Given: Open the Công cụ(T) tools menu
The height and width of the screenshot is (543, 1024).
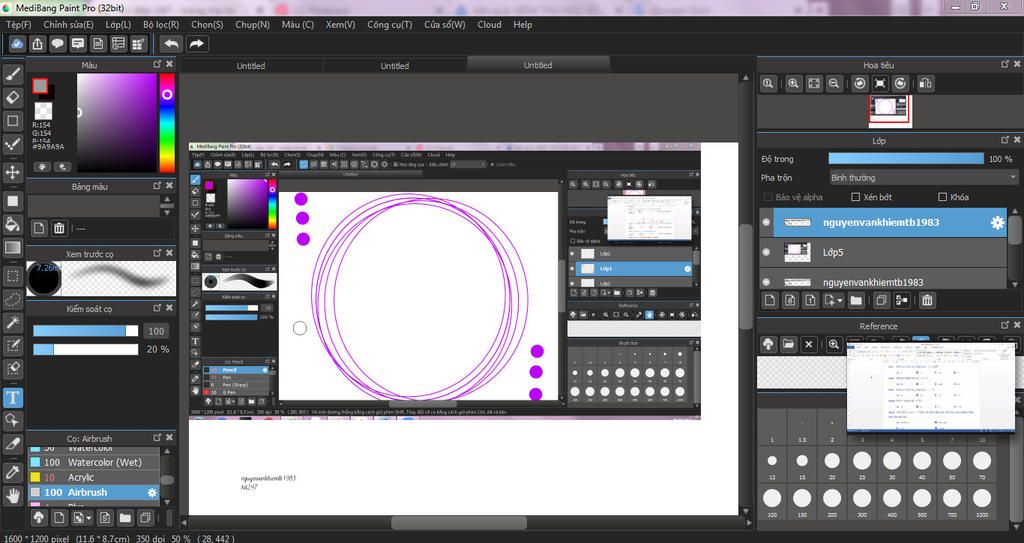Looking at the screenshot, I should tap(389, 24).
